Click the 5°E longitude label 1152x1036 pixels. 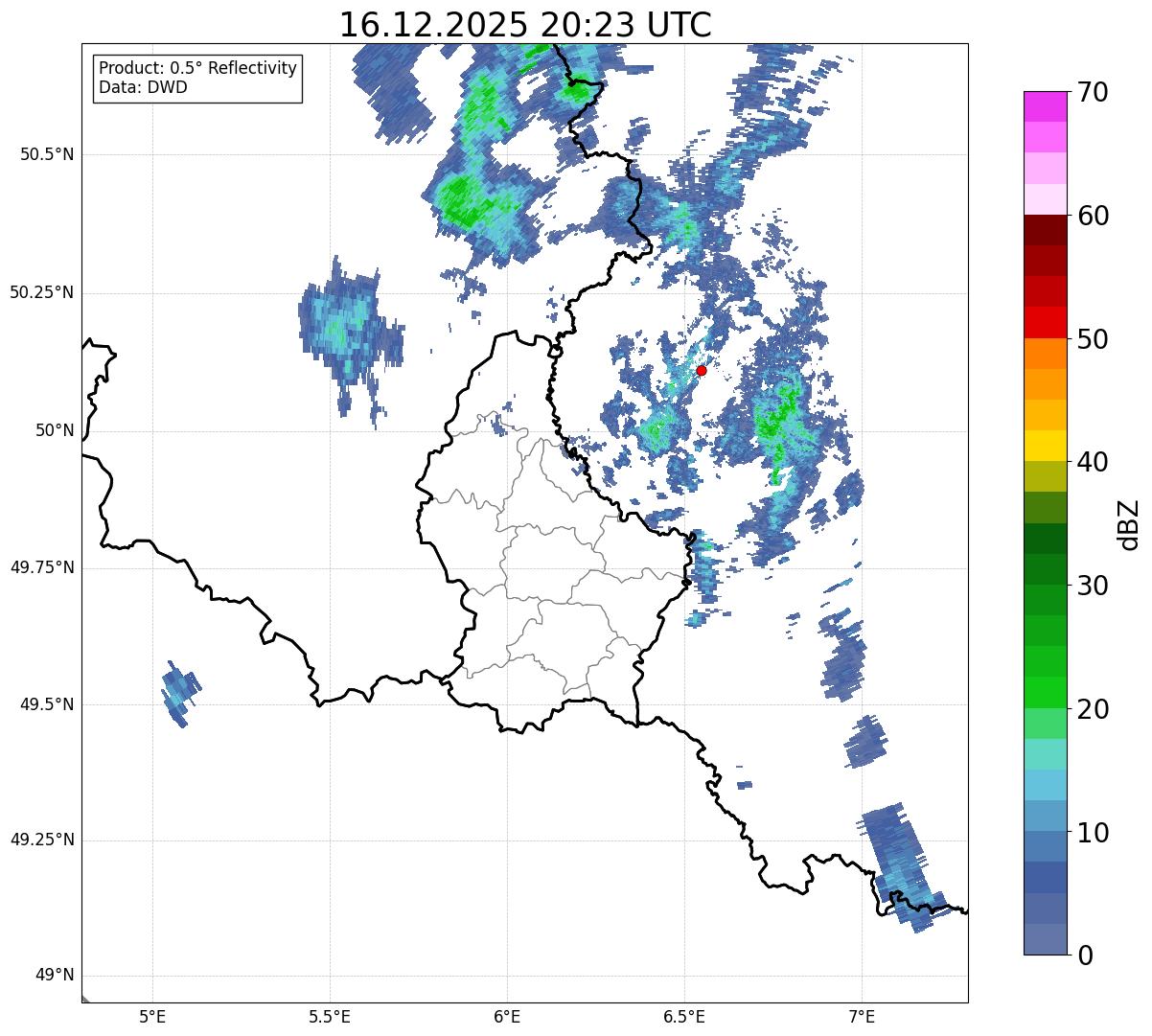[x=152, y=1017]
